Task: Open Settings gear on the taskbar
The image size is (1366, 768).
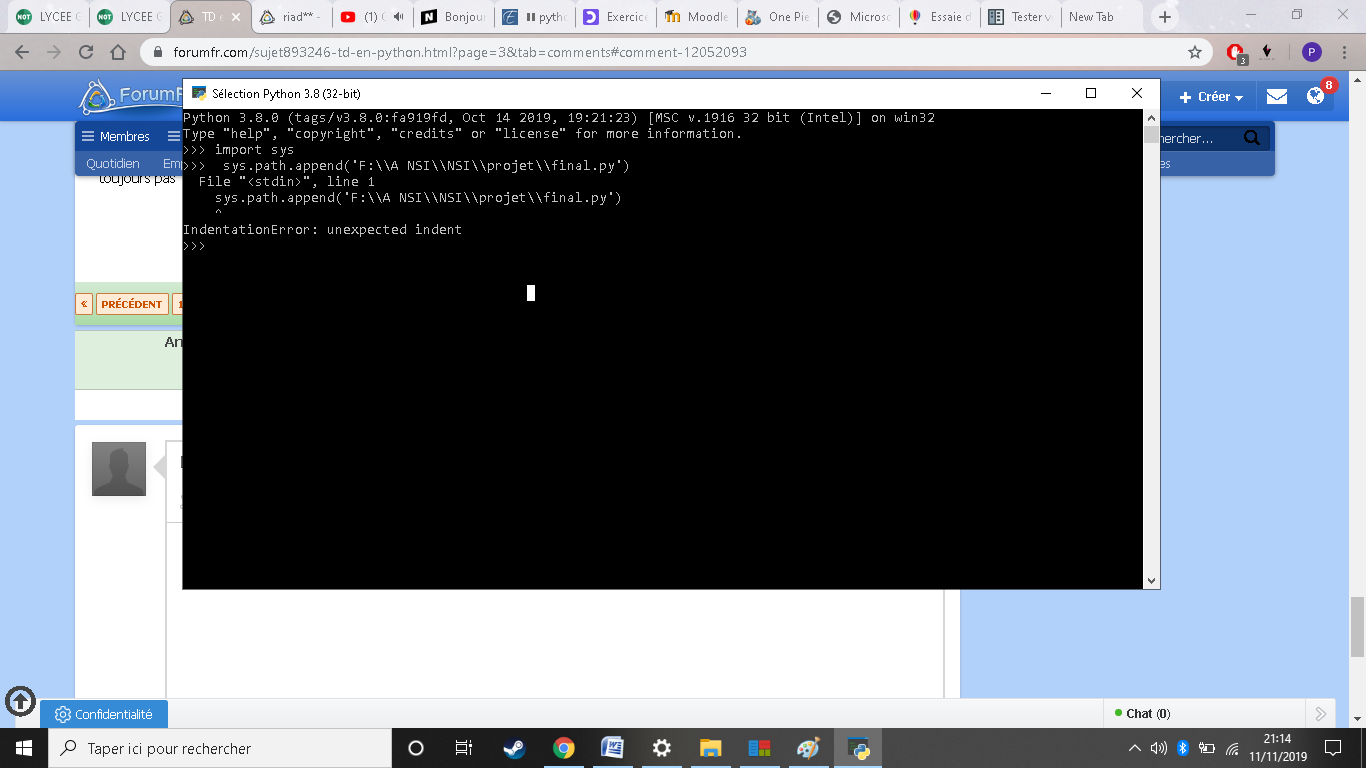Action: pos(661,748)
